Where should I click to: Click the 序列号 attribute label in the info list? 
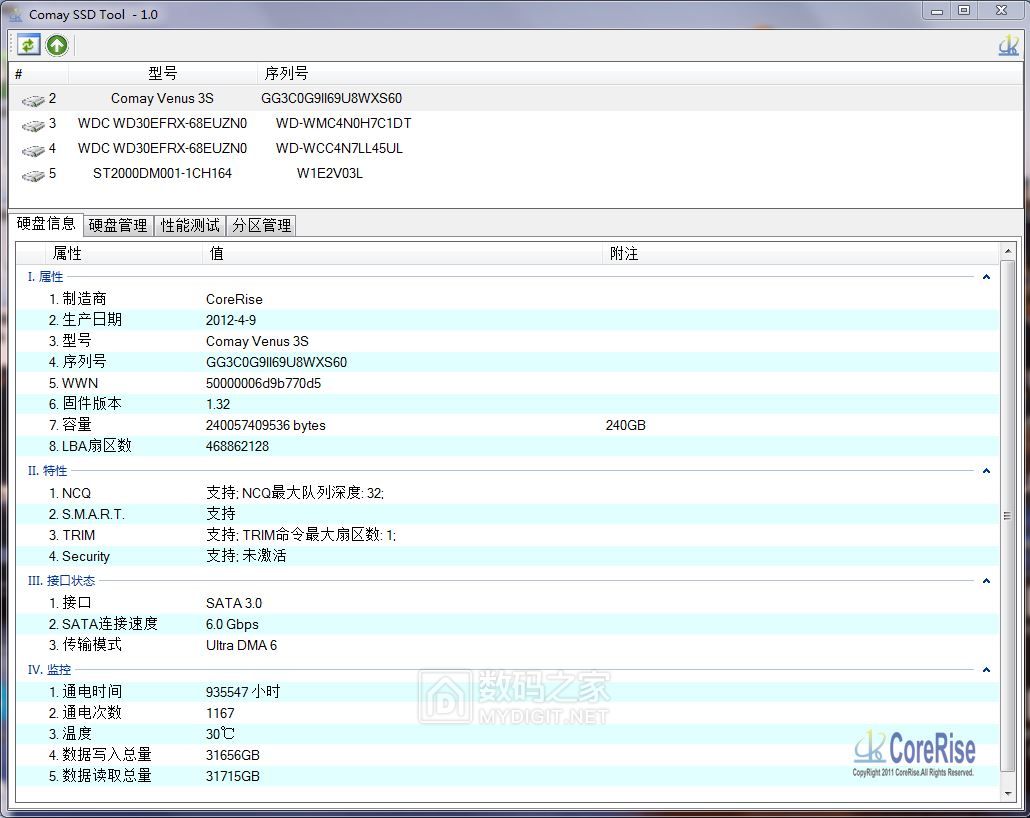pos(78,361)
